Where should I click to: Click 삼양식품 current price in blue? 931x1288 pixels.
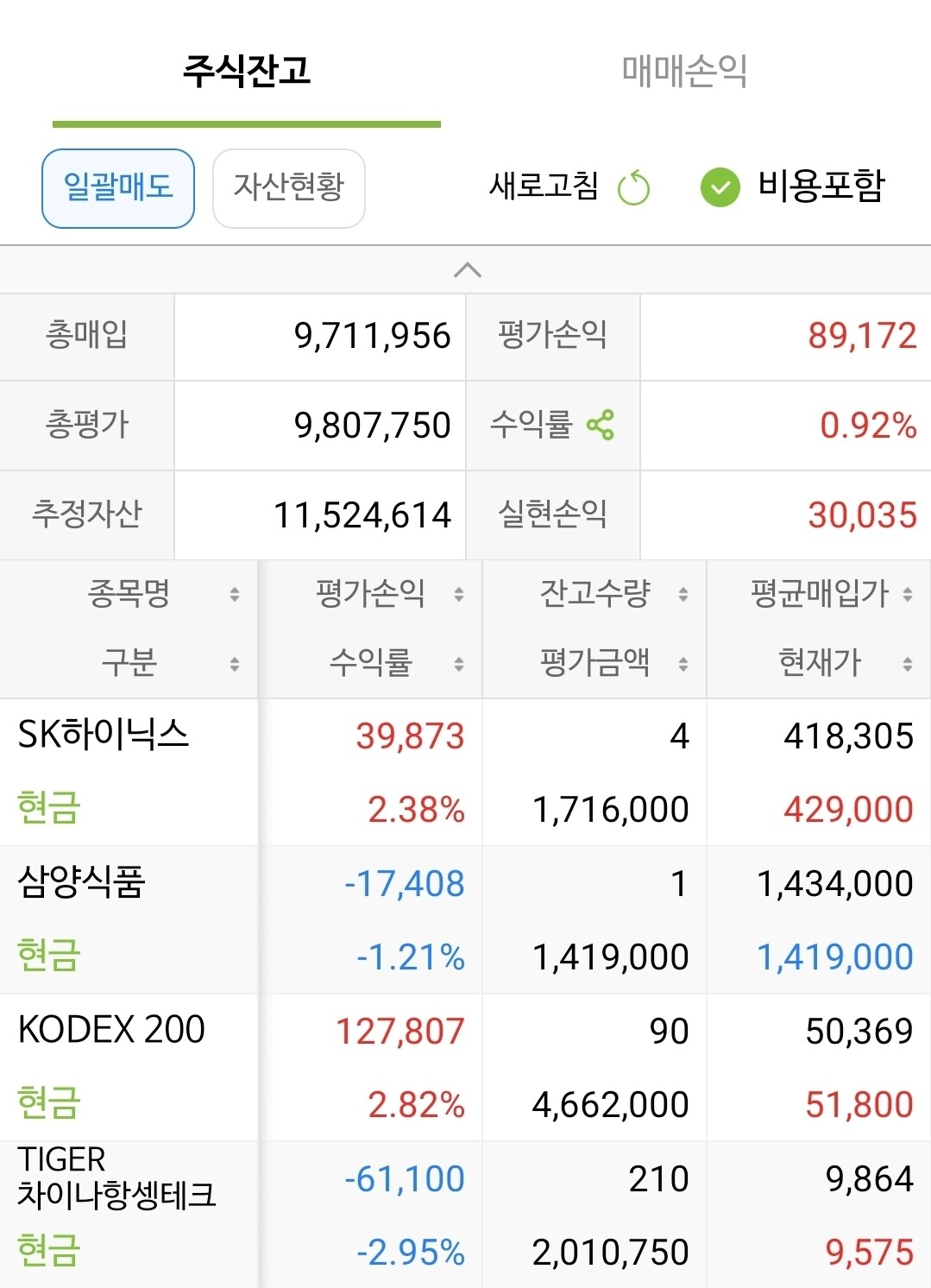coord(834,957)
